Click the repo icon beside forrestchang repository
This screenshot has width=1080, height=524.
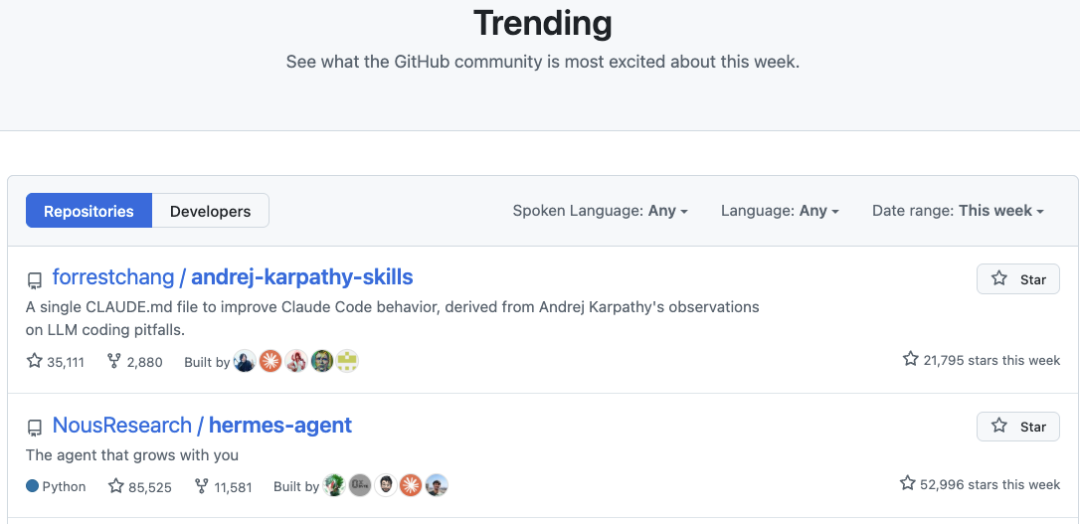tap(34, 280)
